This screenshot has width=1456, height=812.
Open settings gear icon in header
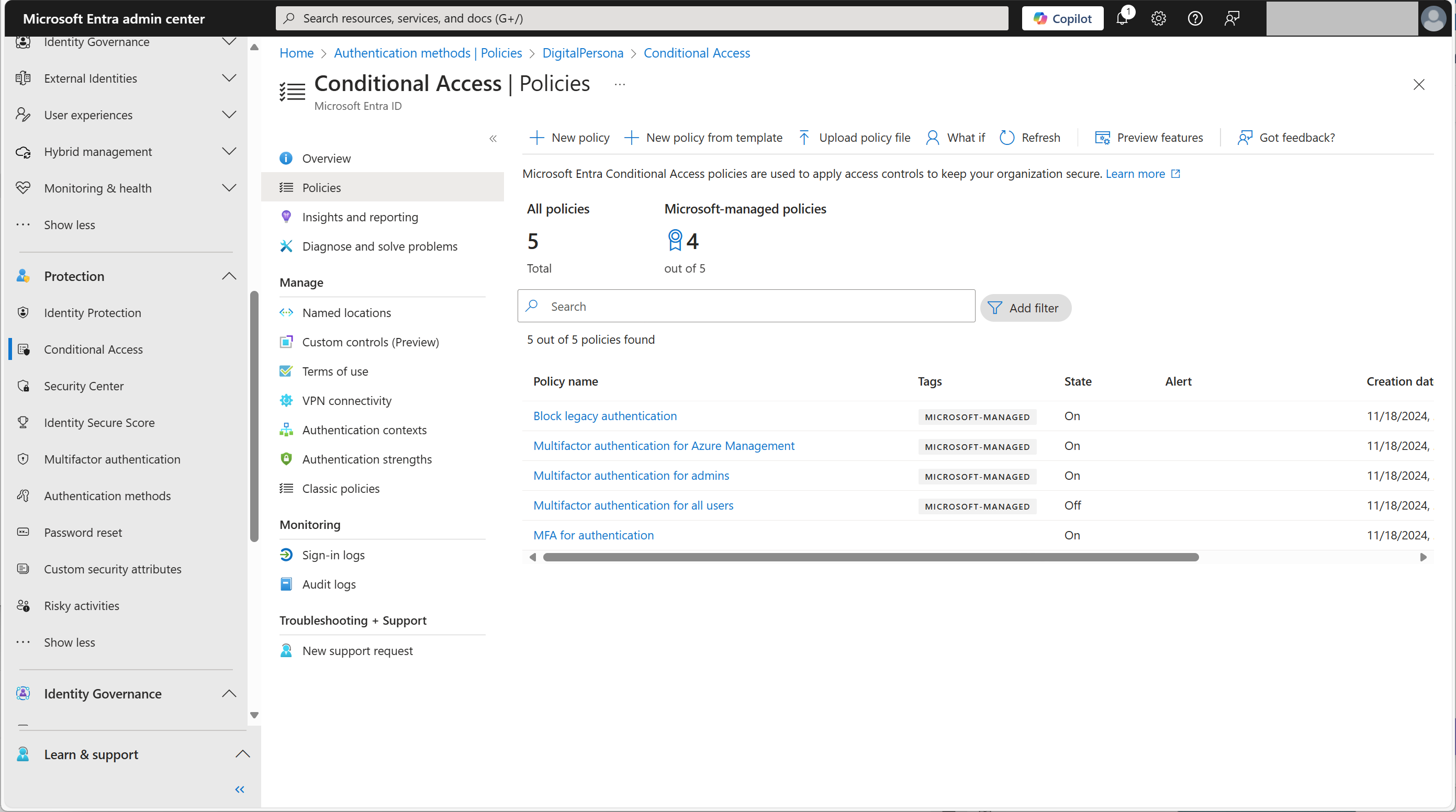1158,18
